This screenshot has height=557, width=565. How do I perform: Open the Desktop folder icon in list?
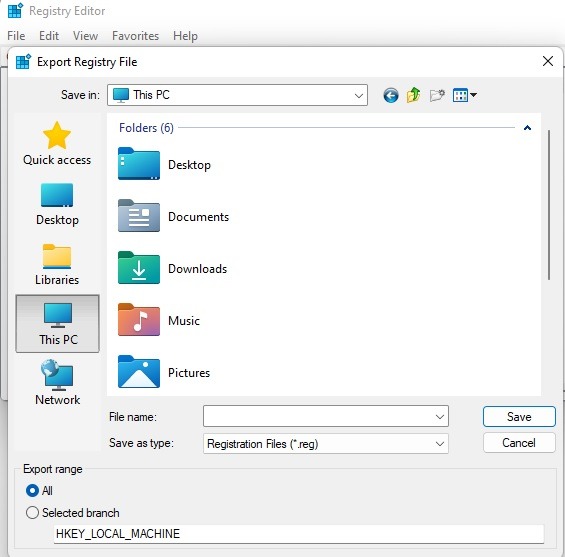(x=139, y=164)
